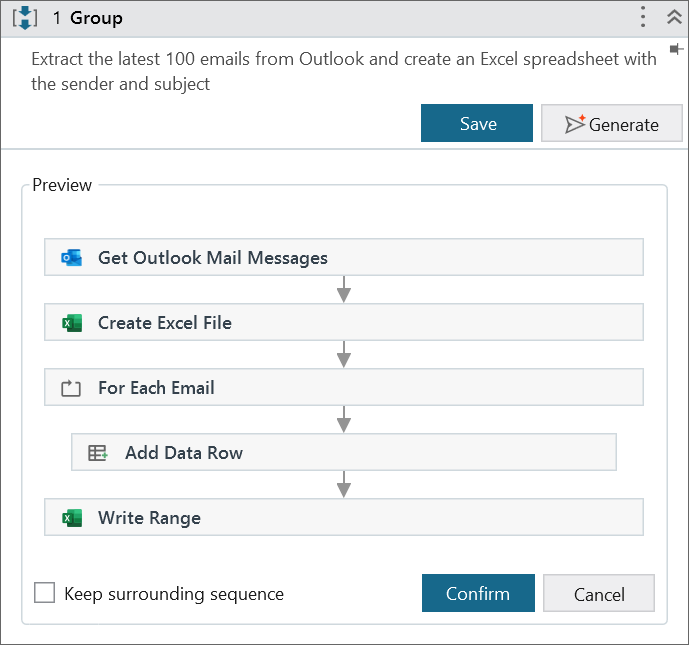The height and width of the screenshot is (645, 689).
Task: Select the Create Excel File activity
Action: (x=343, y=323)
